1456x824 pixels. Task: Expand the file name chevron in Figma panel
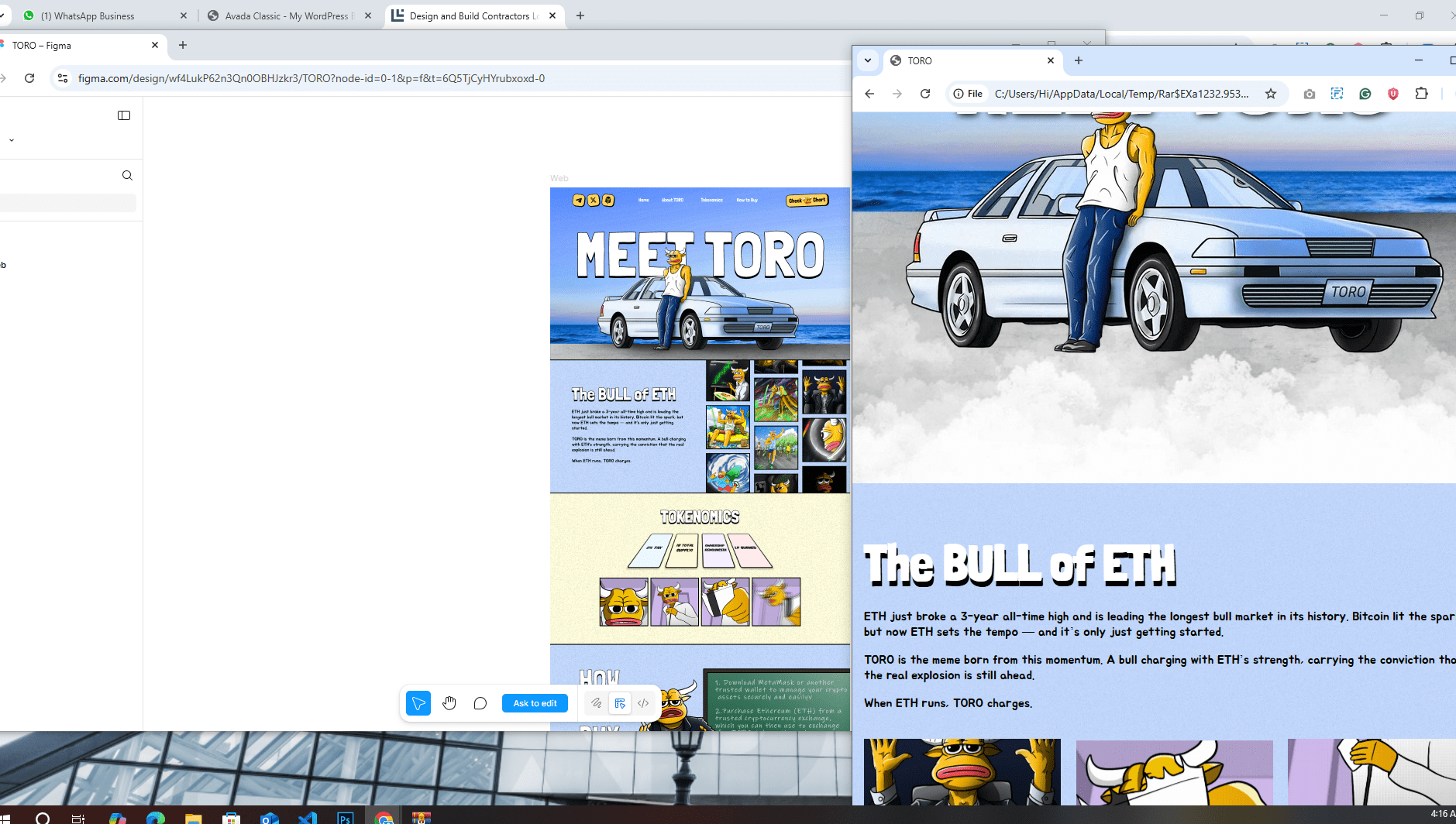coord(12,140)
